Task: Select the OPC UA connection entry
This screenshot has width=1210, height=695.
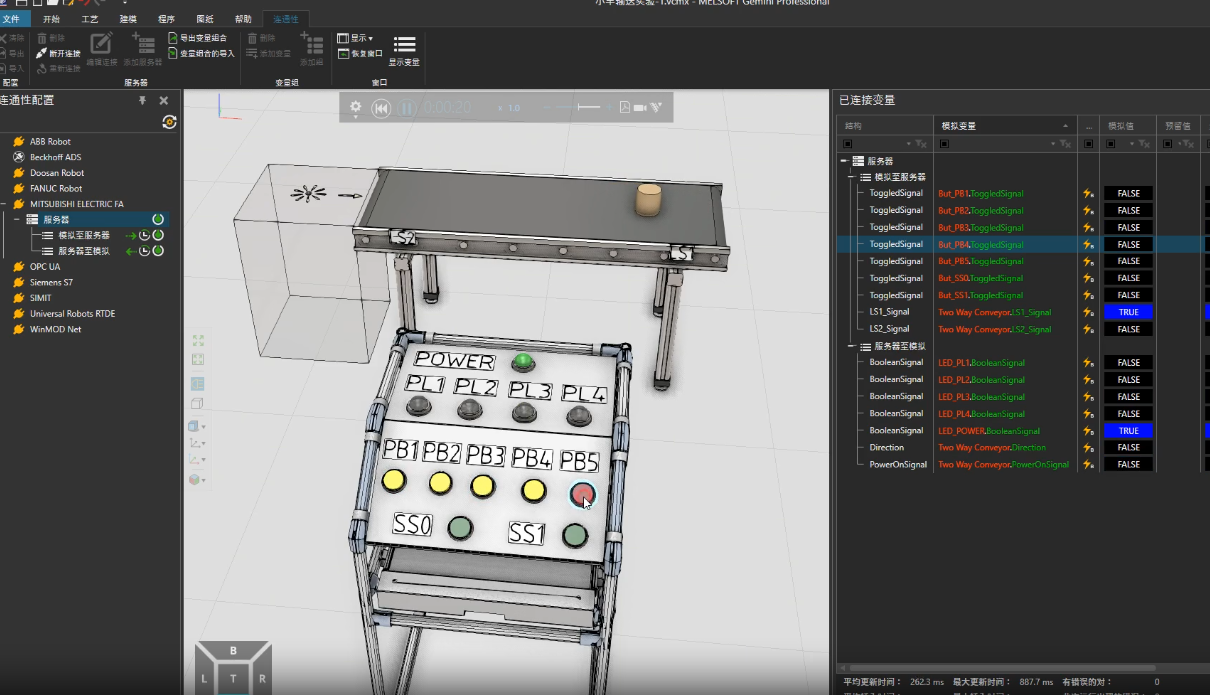Action: pyautogui.click(x=45, y=267)
